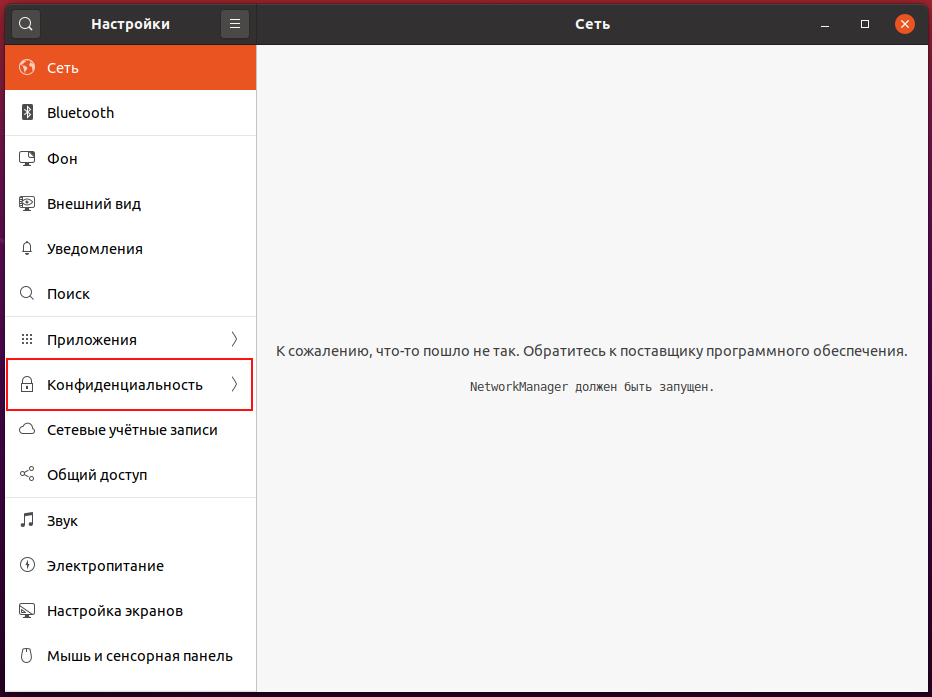Click the NetworkManager error message text
932x697 pixels.
pyautogui.click(x=592, y=387)
